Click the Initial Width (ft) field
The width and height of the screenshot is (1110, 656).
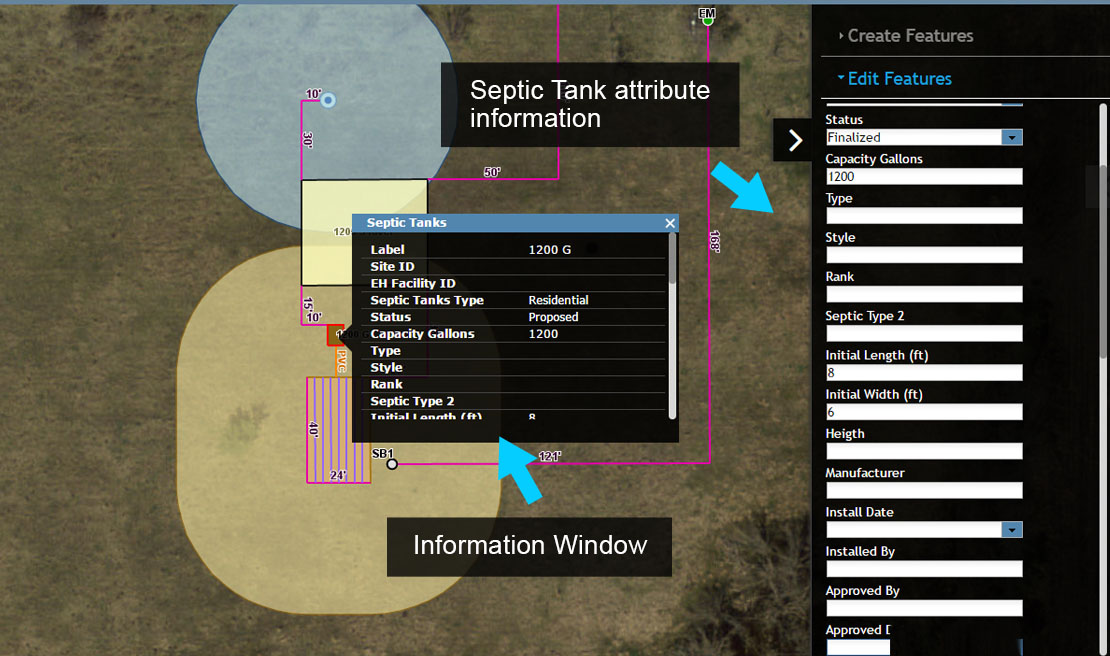[x=923, y=412]
